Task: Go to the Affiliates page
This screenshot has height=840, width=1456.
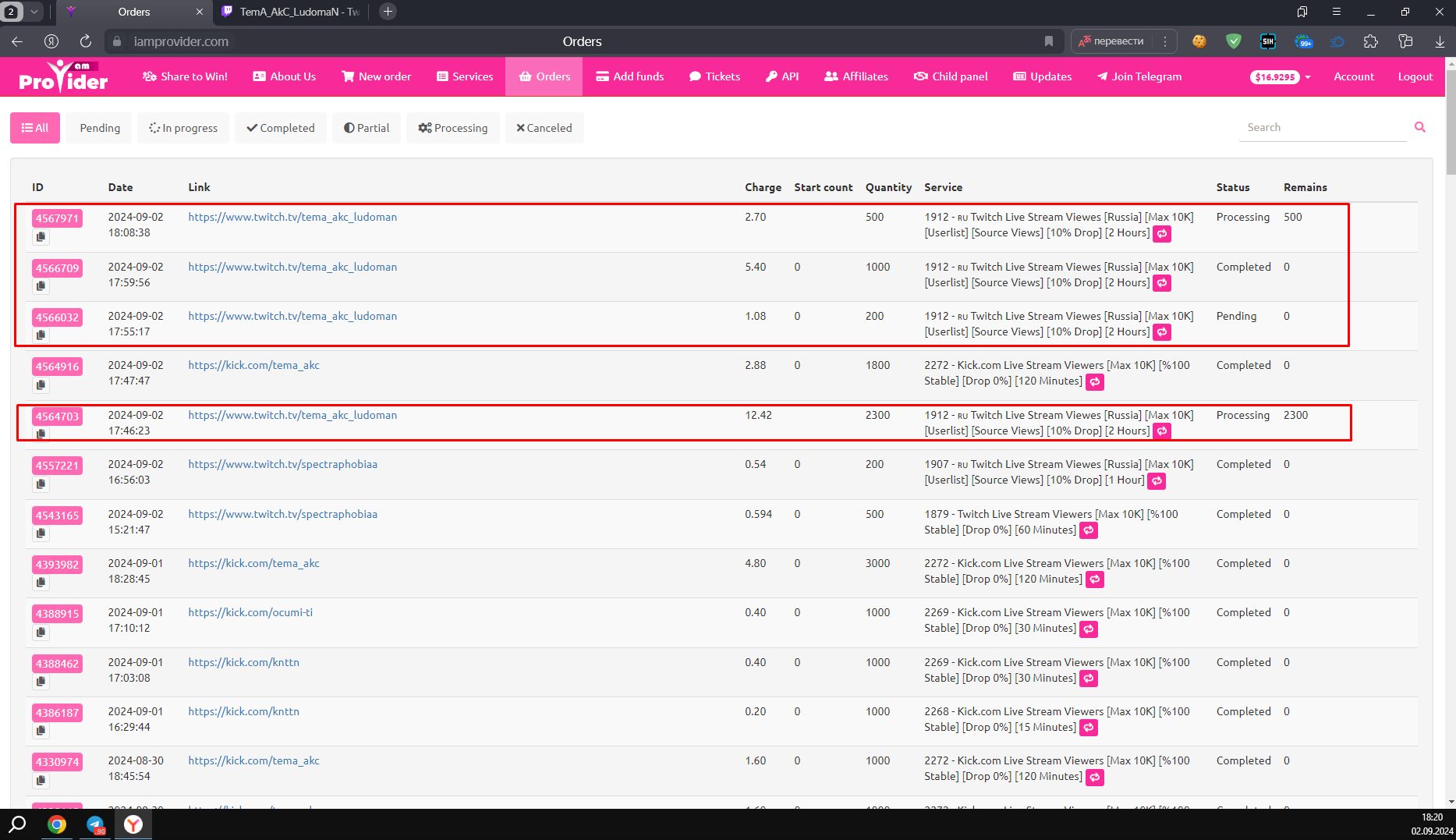Action: 856,76
